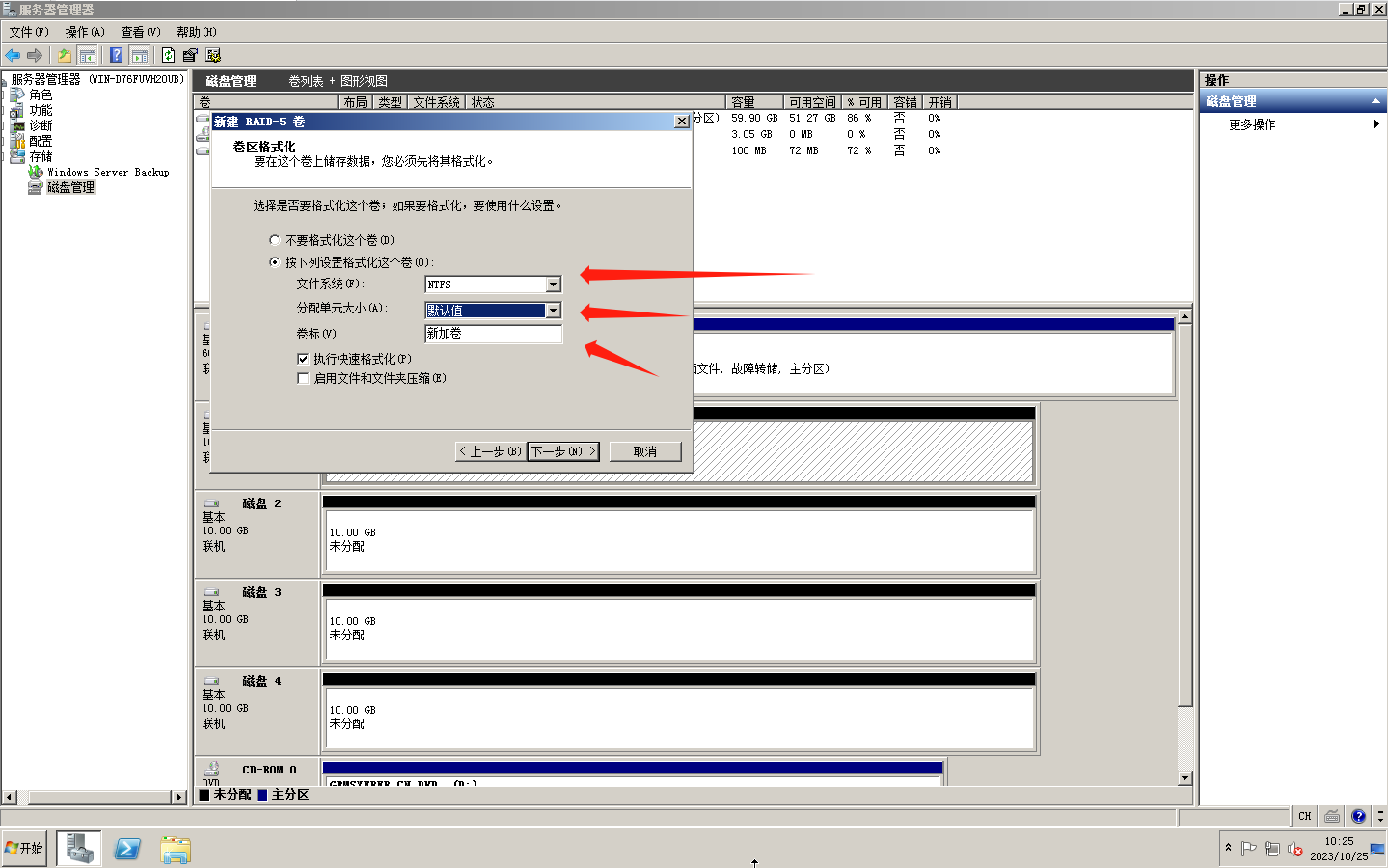The height and width of the screenshot is (868, 1388).
Task: Click the 开始 Start button
Action: coord(24,848)
